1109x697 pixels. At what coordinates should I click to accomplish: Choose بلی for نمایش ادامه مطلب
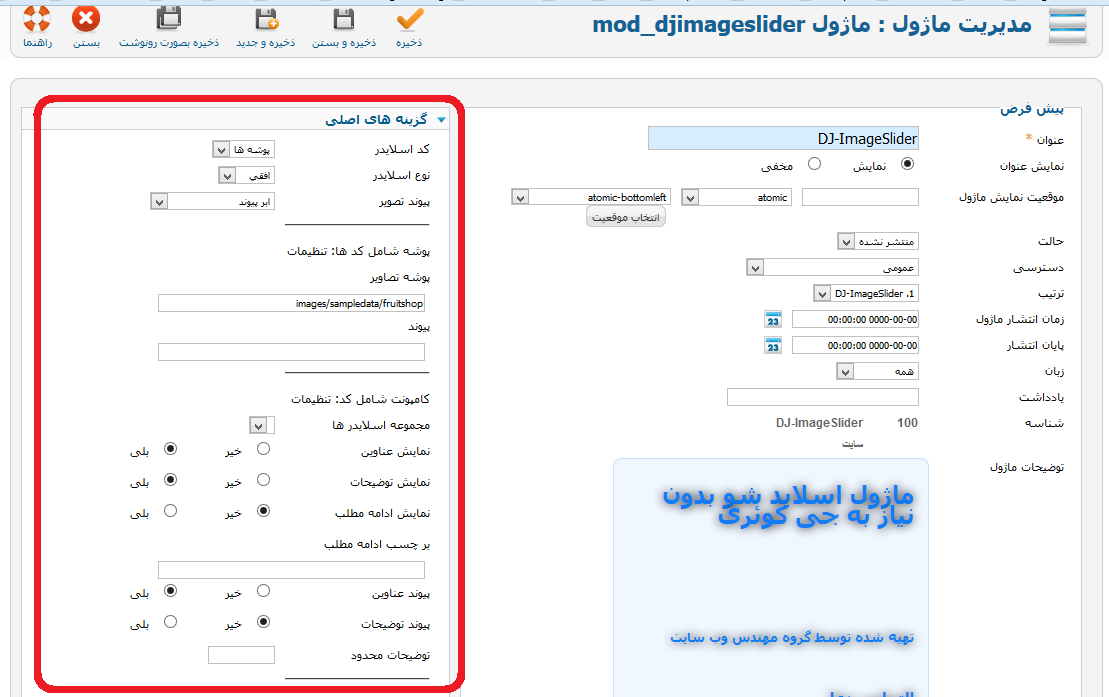170,511
